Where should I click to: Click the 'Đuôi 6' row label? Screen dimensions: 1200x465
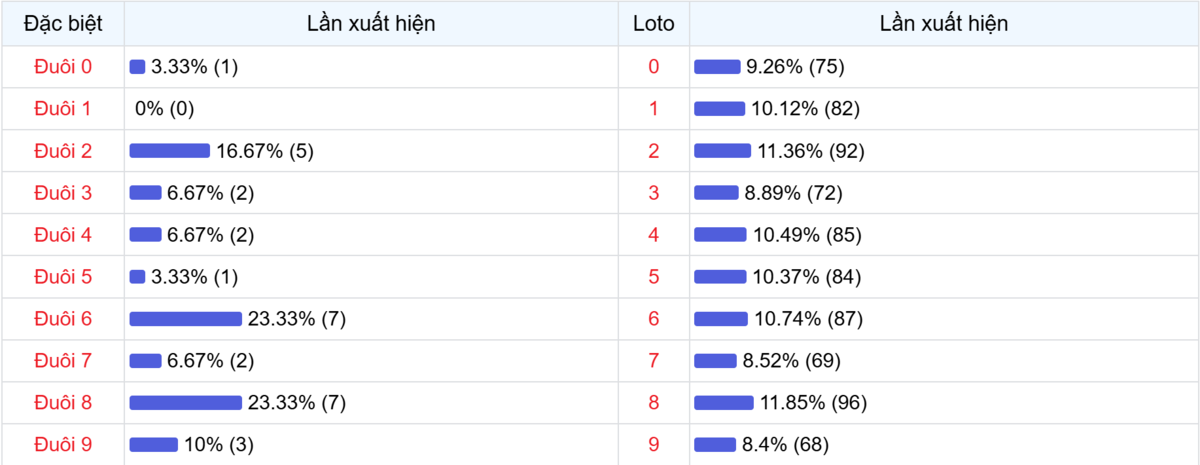[x=62, y=319]
